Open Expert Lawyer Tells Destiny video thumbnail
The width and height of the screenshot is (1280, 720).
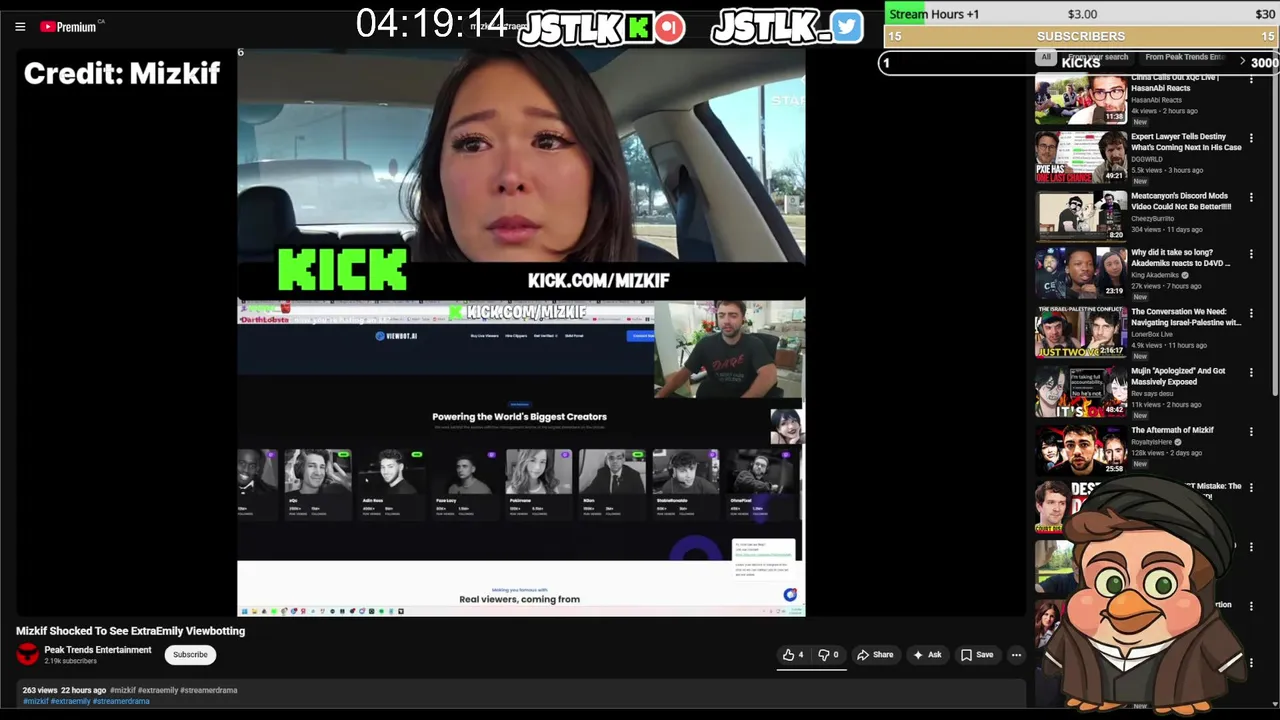(x=1080, y=157)
